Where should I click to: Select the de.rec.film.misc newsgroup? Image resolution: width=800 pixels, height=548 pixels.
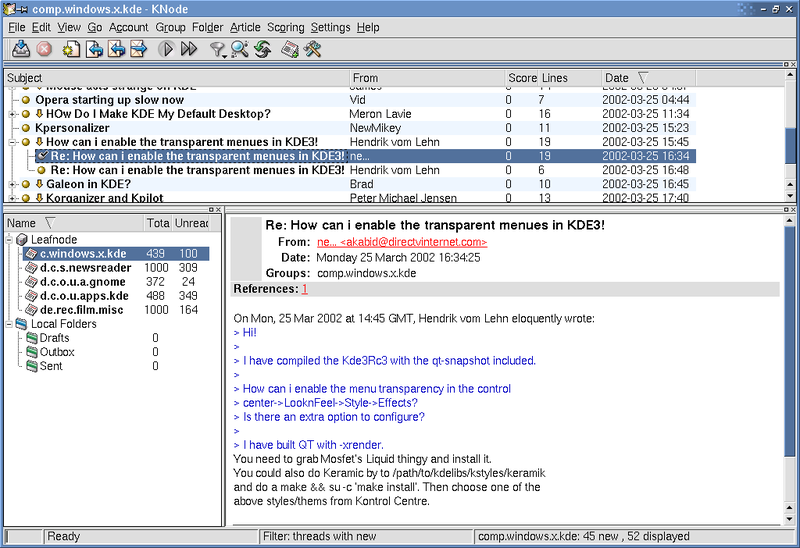pyautogui.click(x=82, y=310)
